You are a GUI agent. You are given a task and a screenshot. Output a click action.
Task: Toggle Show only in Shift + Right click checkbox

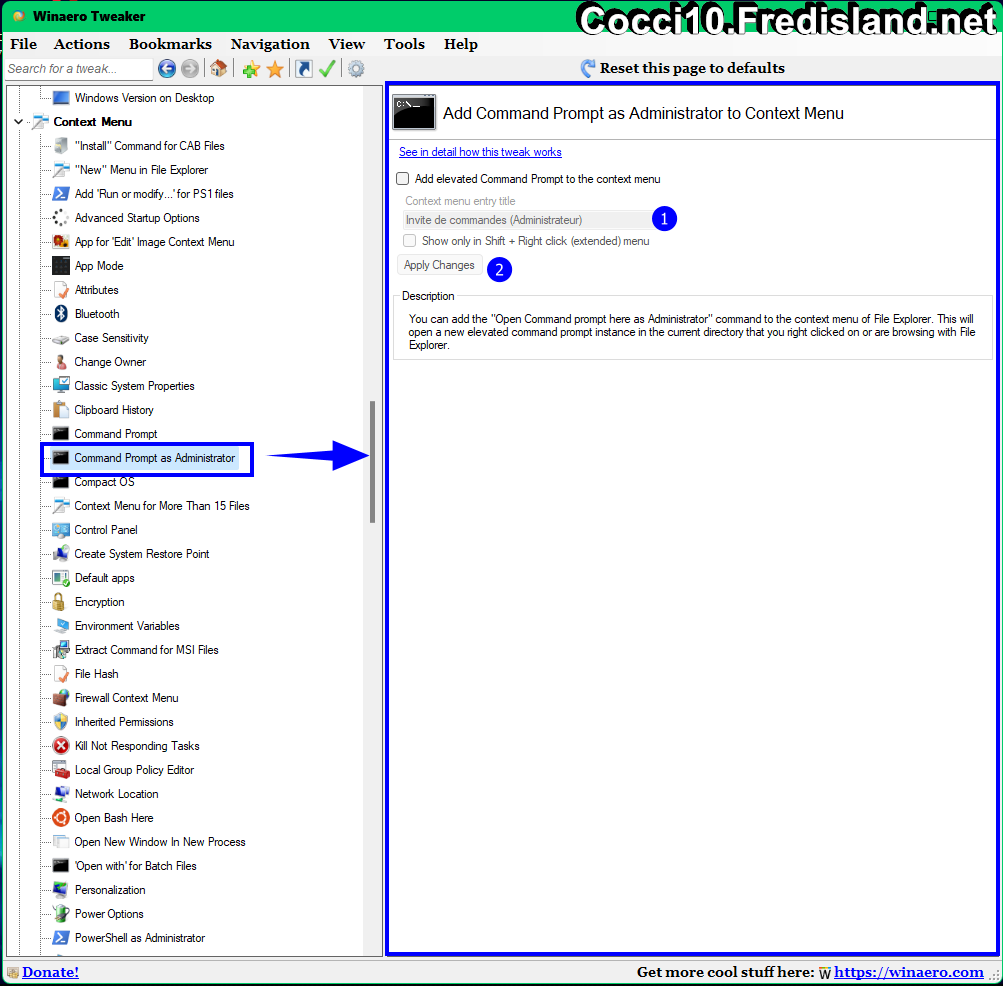[409, 241]
